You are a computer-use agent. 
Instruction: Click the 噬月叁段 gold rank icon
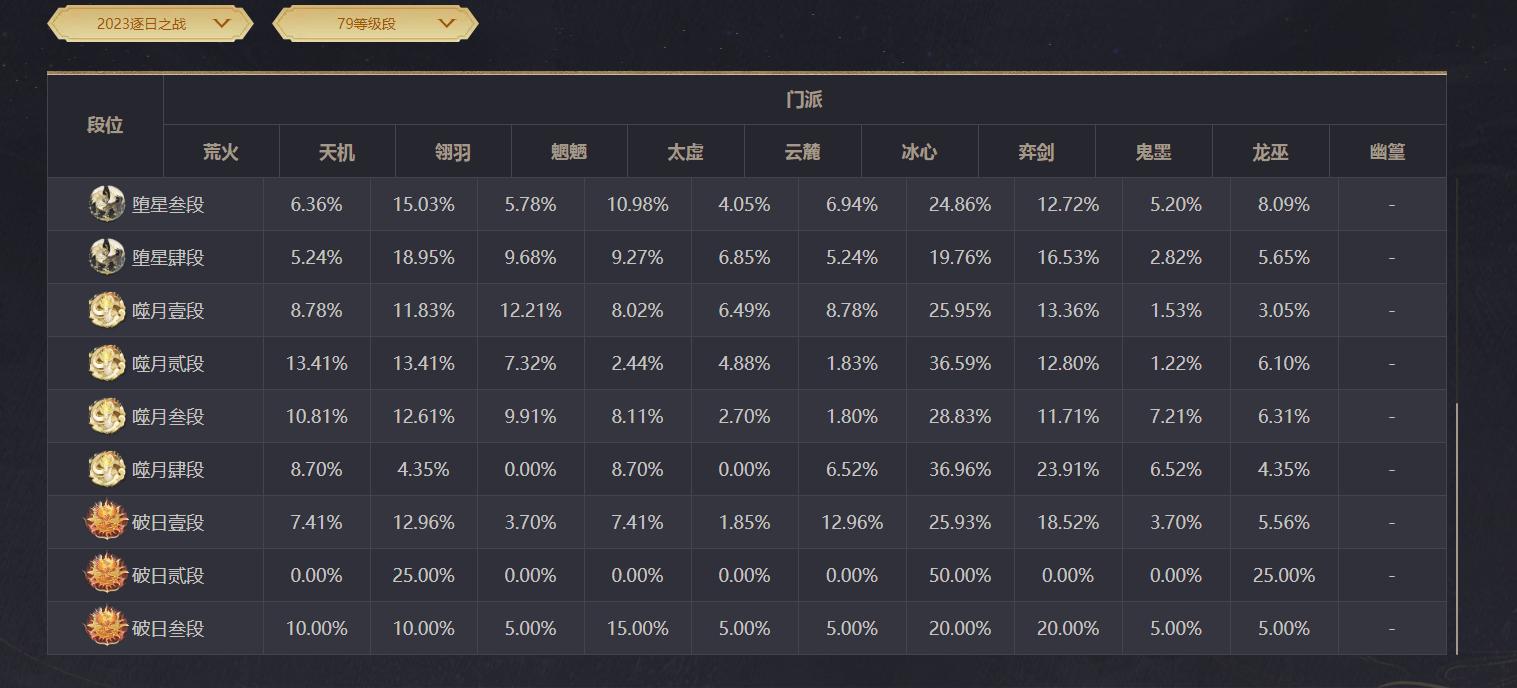[x=107, y=416]
